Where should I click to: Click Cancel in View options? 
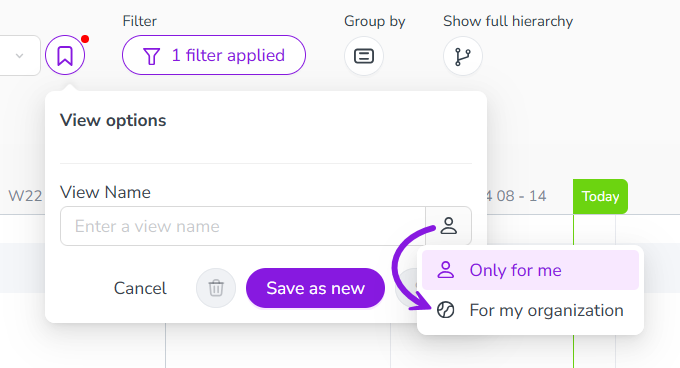pyautogui.click(x=140, y=288)
